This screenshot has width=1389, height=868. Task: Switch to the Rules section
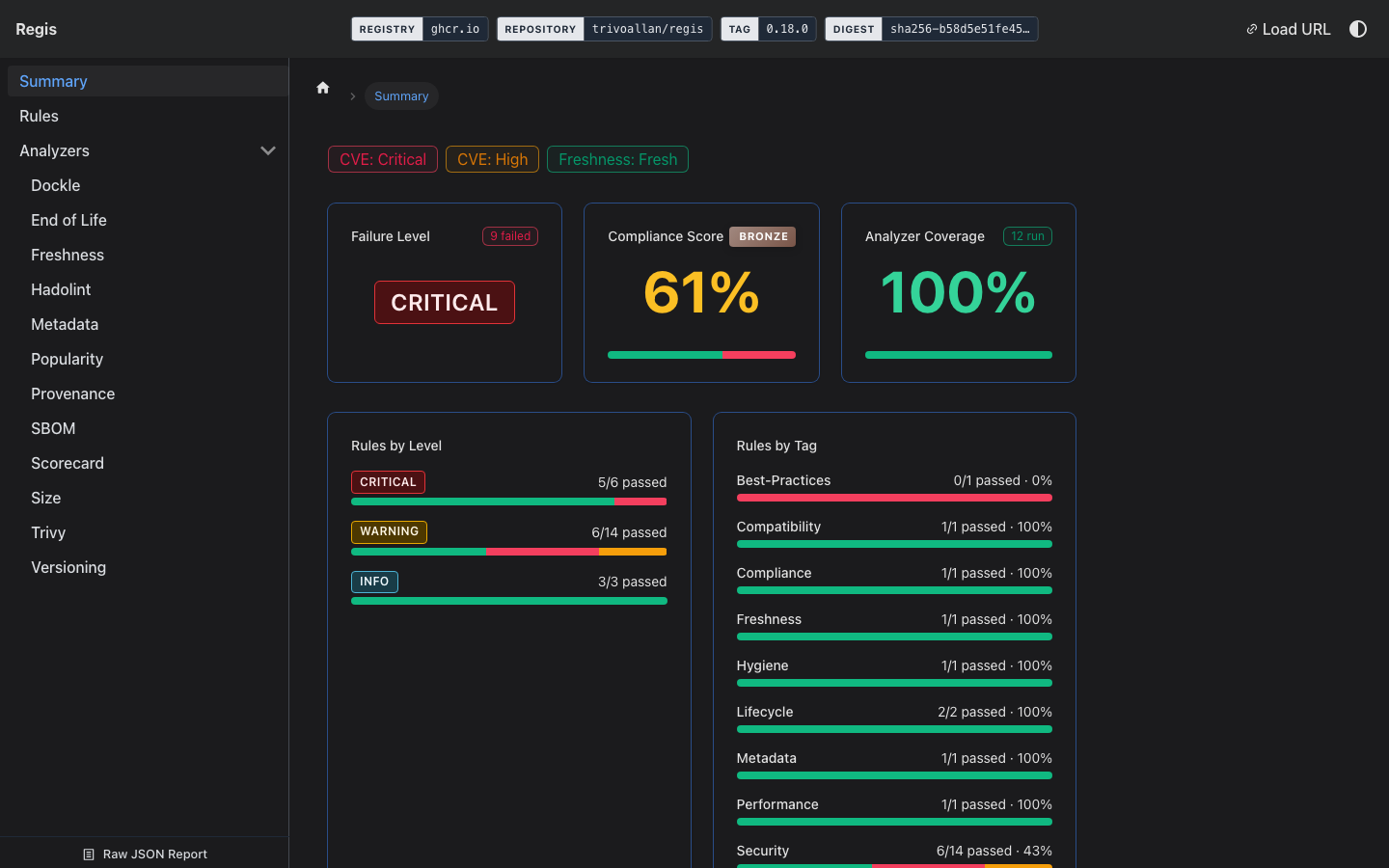[39, 116]
